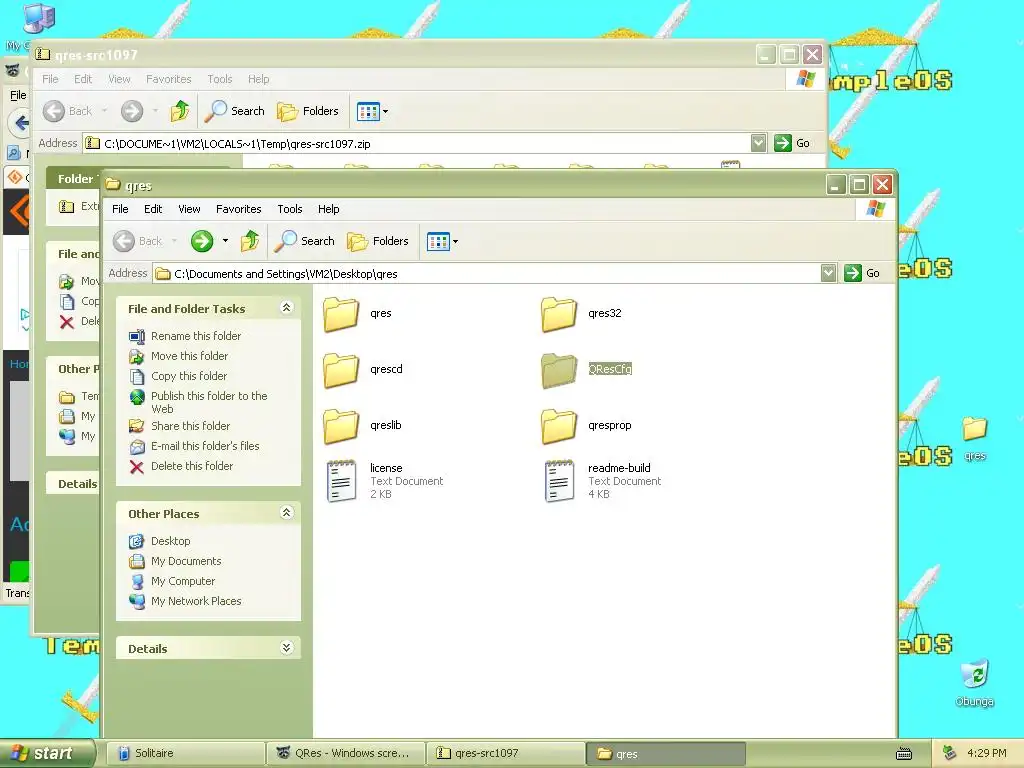The width and height of the screenshot is (1024, 768).
Task: Go to My Documents in Other Places
Action: click(186, 561)
